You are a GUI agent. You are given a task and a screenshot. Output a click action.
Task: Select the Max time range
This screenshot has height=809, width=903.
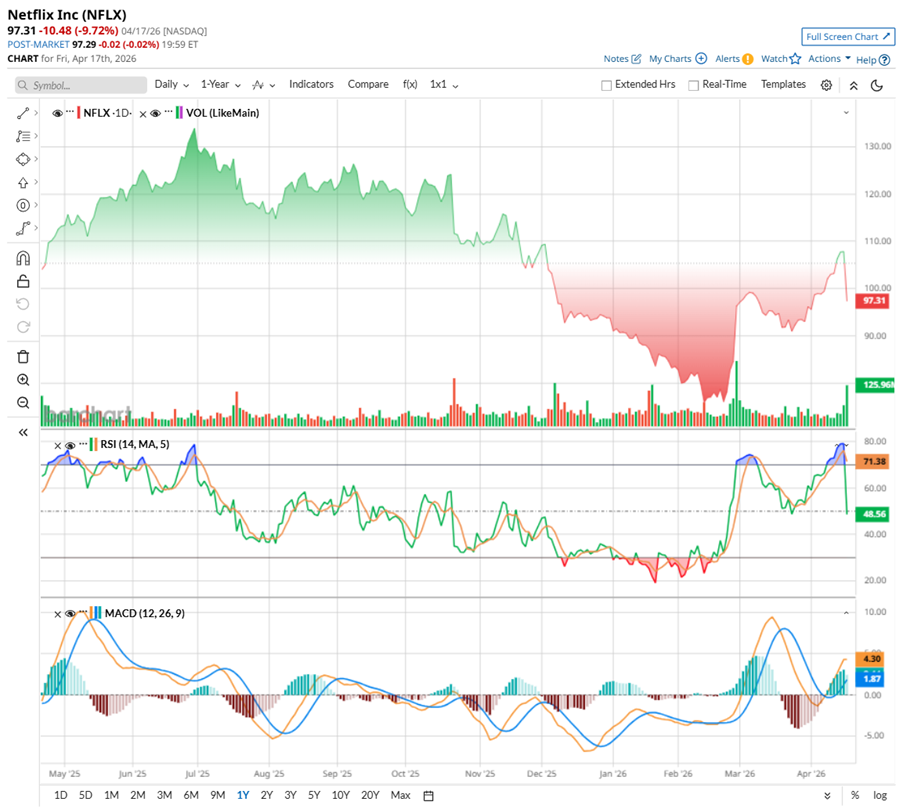[401, 795]
